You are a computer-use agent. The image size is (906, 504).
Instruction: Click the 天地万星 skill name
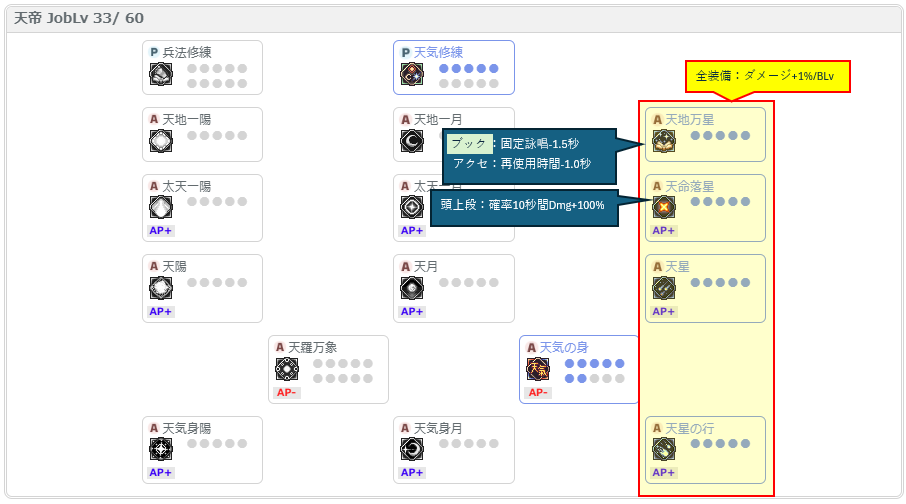tap(689, 120)
